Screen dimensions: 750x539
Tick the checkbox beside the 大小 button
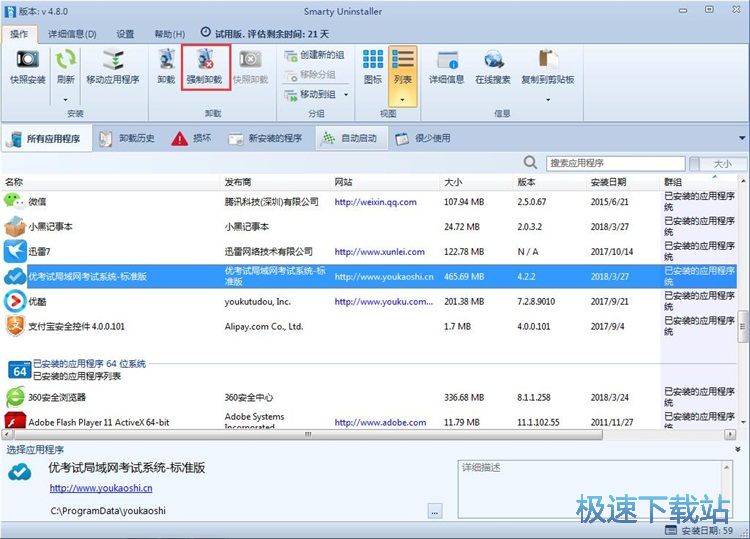[694, 163]
